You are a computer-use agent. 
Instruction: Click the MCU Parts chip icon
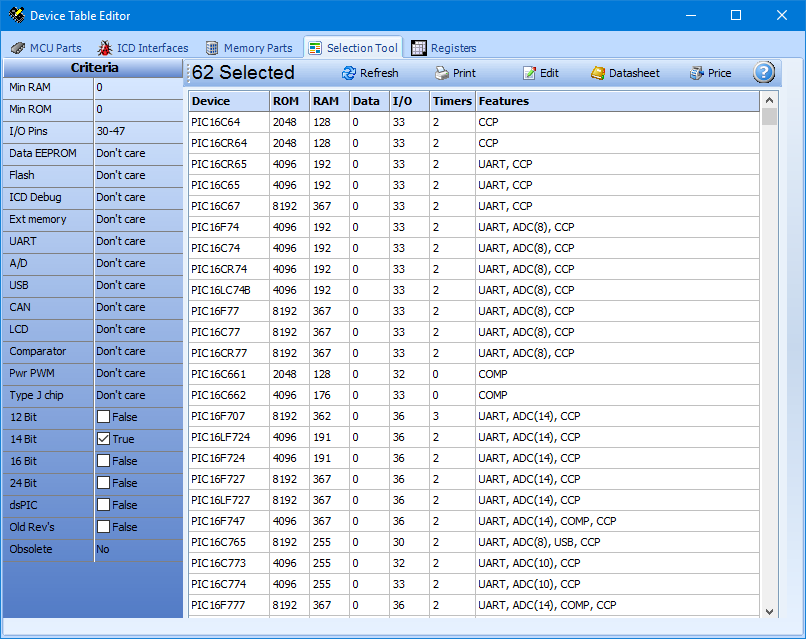coord(17,48)
